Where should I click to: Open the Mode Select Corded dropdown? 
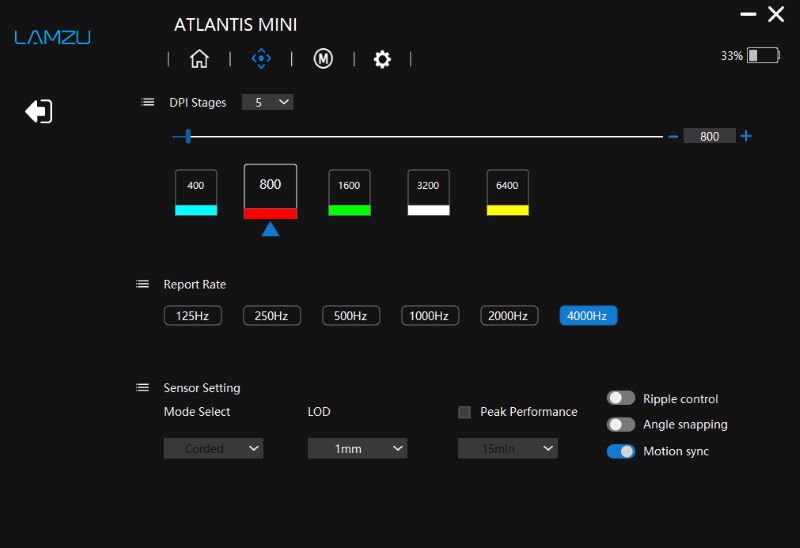[213, 449]
